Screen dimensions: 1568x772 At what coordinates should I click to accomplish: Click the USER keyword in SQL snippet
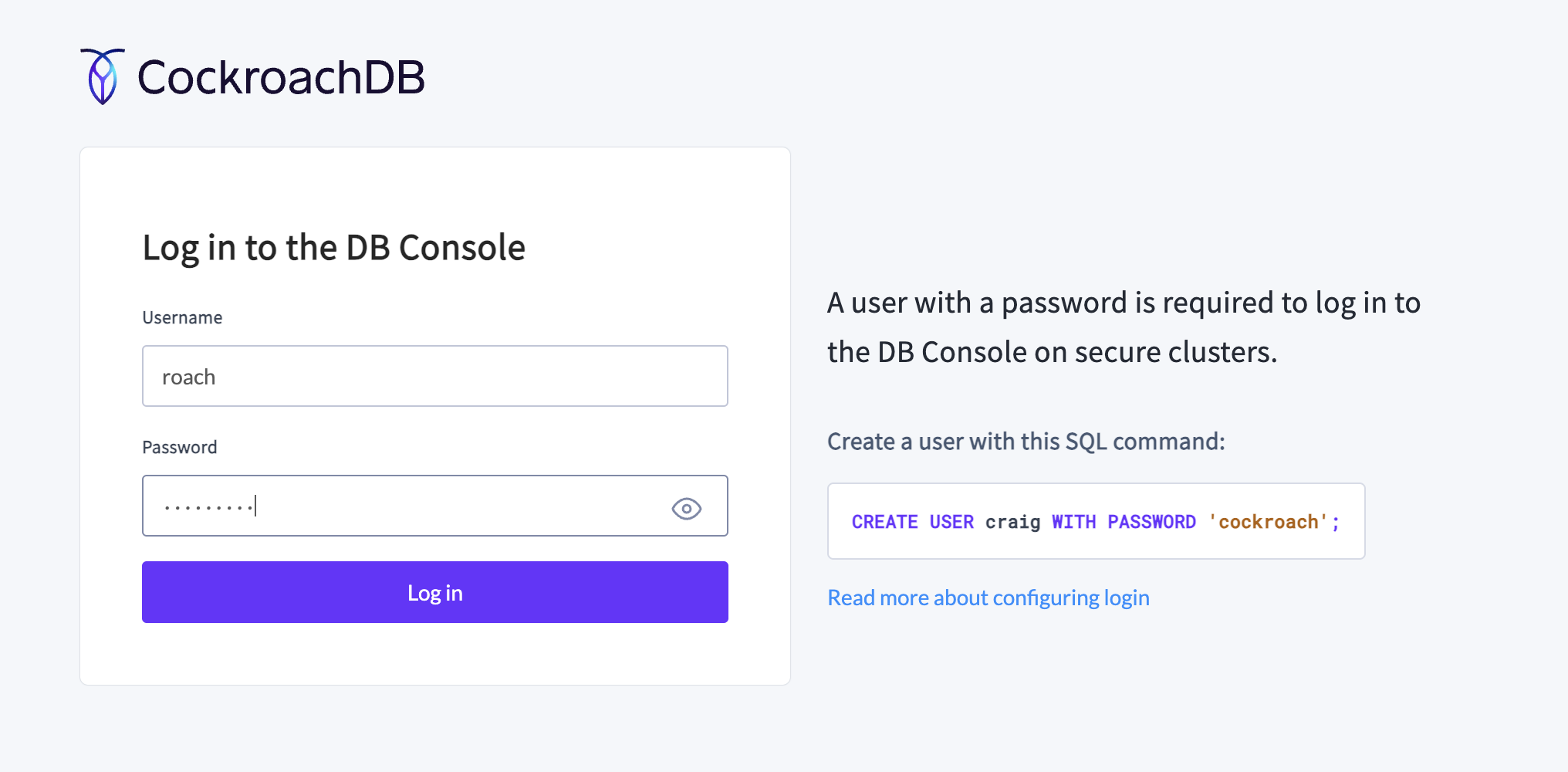951,522
